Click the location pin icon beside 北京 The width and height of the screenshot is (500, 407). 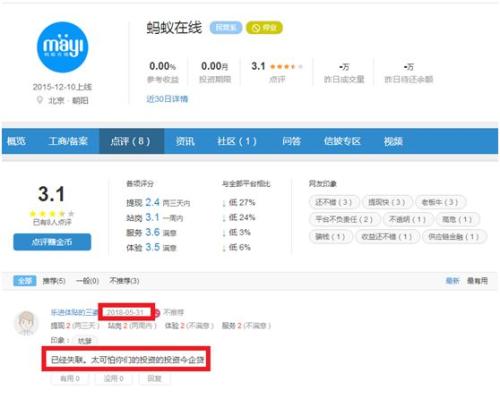click(40, 100)
